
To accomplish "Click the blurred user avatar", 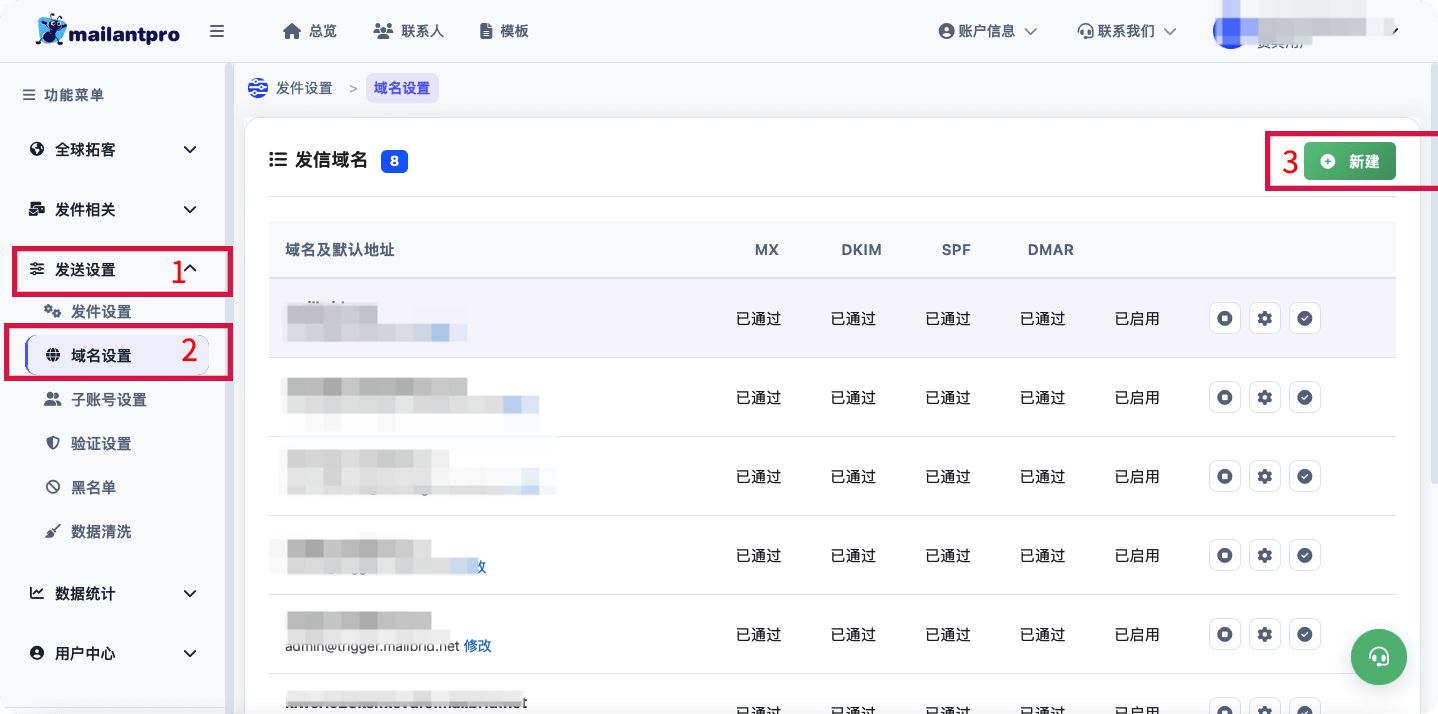I will [1229, 31].
